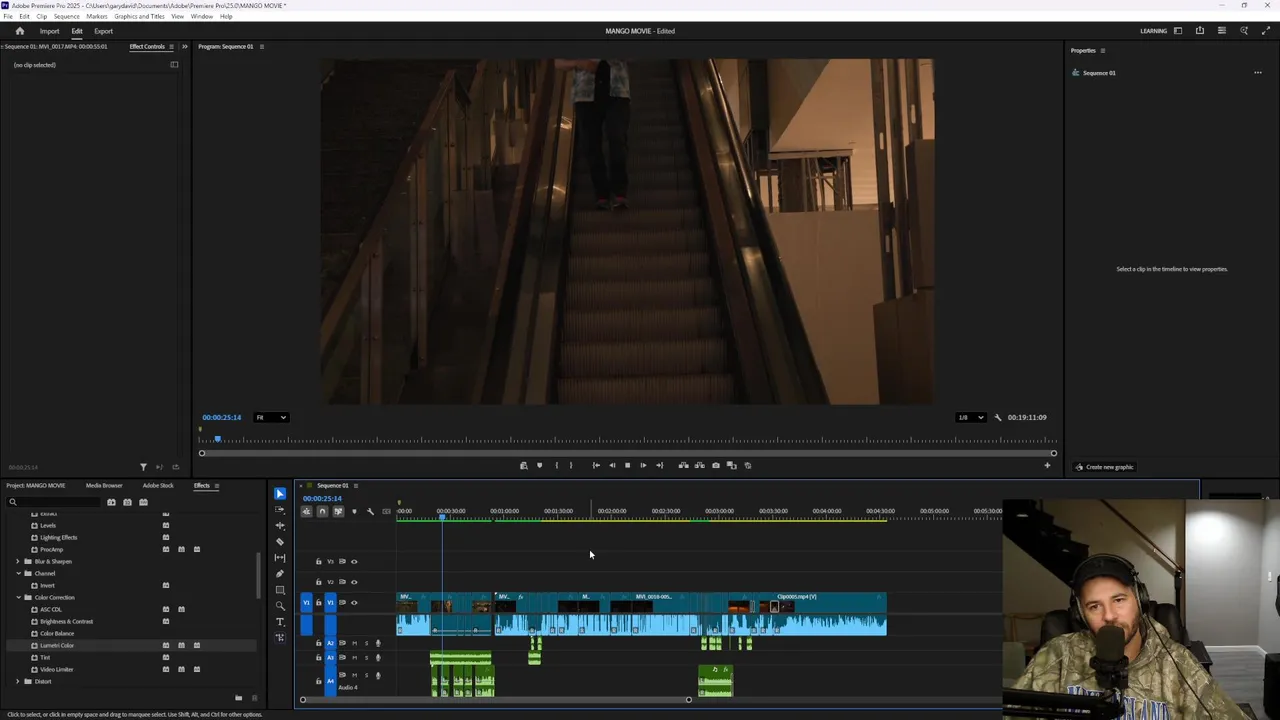Click the timeline horizontal zoom scrollbar
Viewport: 1280px width, 720px height.
(x=496, y=699)
